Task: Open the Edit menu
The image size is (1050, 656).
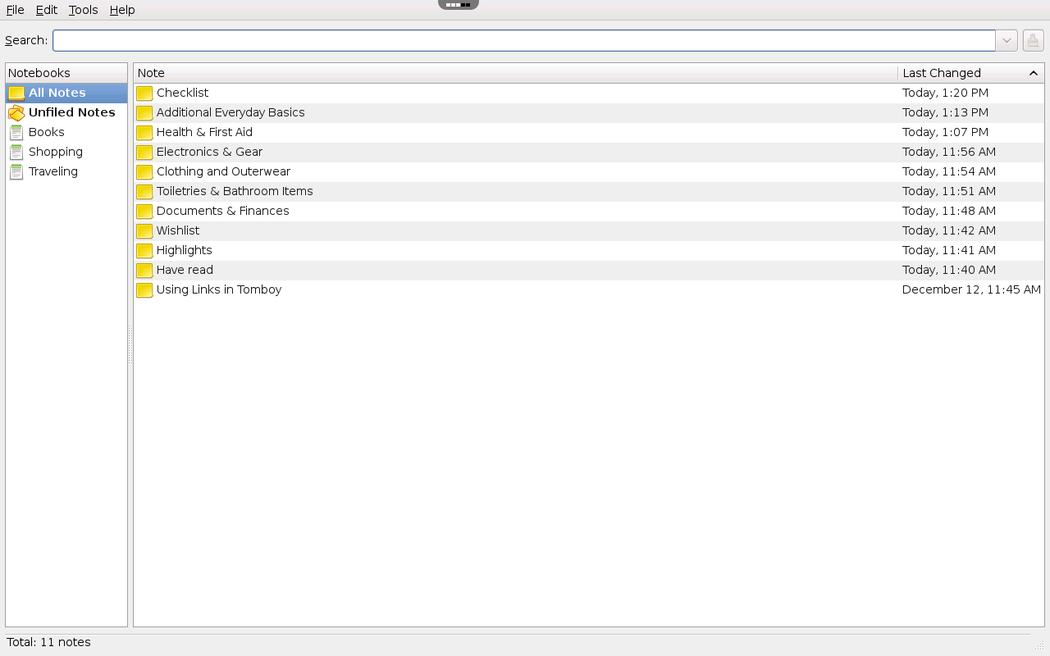Action: point(47,10)
